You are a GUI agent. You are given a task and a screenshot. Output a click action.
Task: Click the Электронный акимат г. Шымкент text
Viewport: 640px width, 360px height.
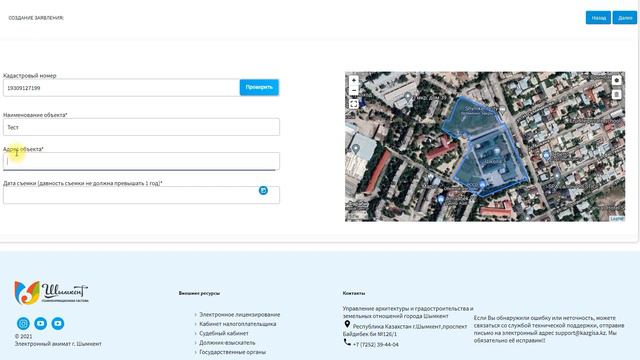(x=58, y=344)
